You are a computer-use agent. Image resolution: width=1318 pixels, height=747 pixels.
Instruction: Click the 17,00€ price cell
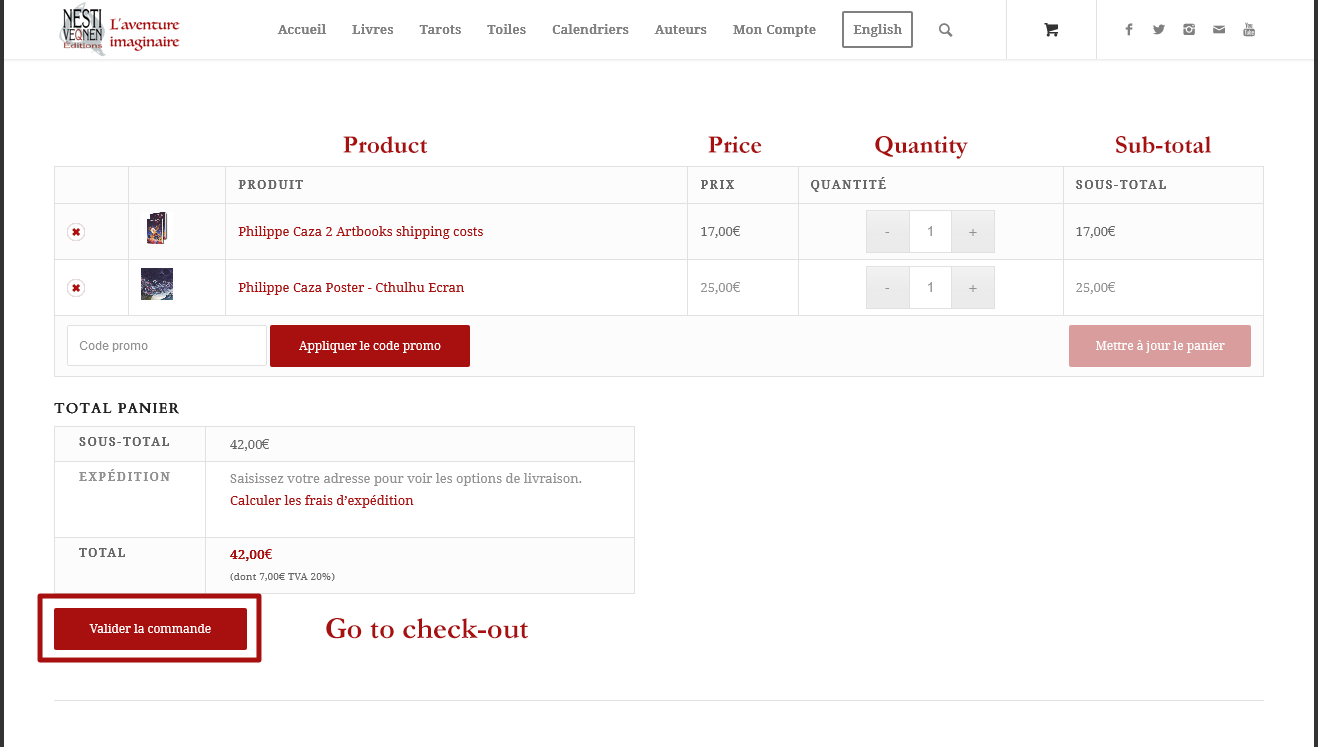pyautogui.click(x=720, y=232)
